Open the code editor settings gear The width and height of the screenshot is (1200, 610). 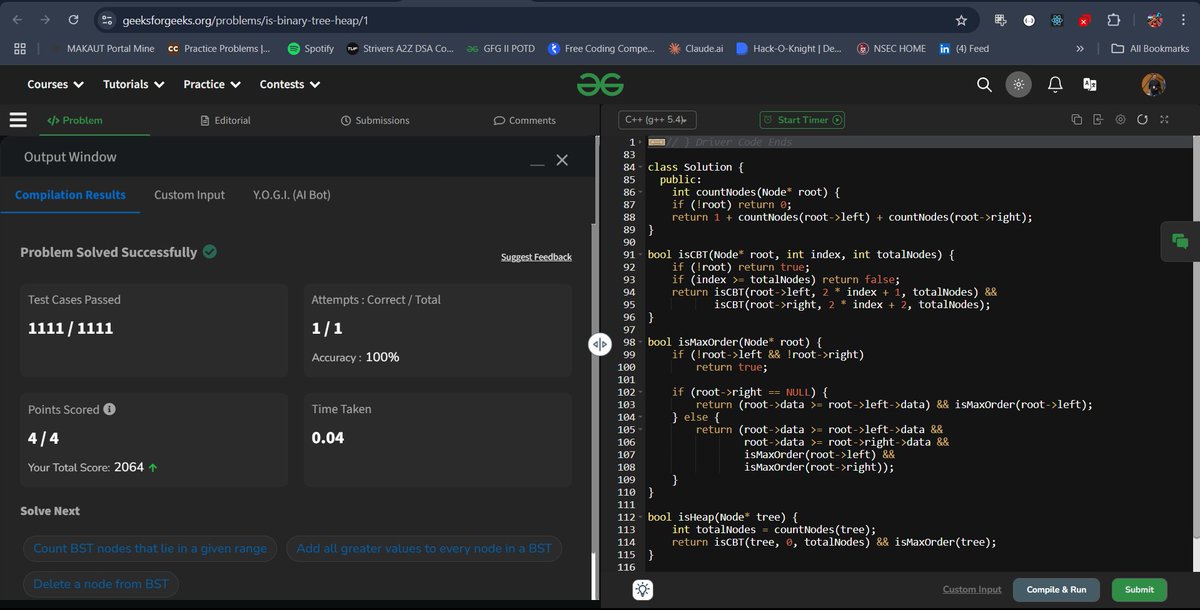coord(1120,118)
